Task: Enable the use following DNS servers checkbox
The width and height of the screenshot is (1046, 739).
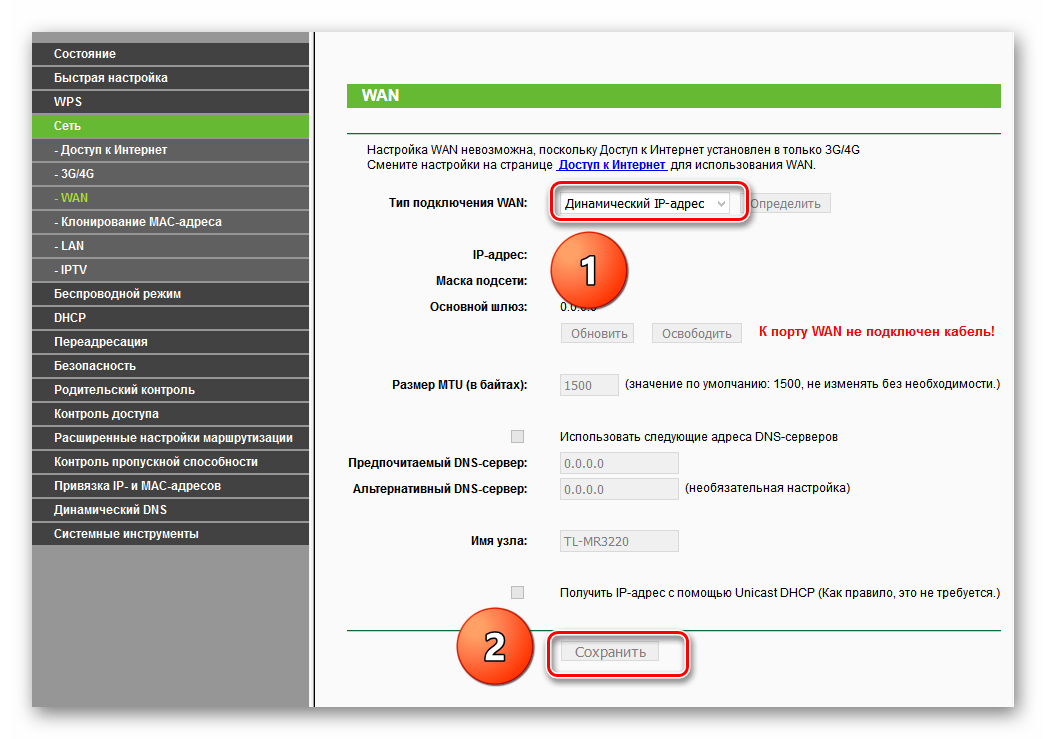Action: (x=517, y=436)
